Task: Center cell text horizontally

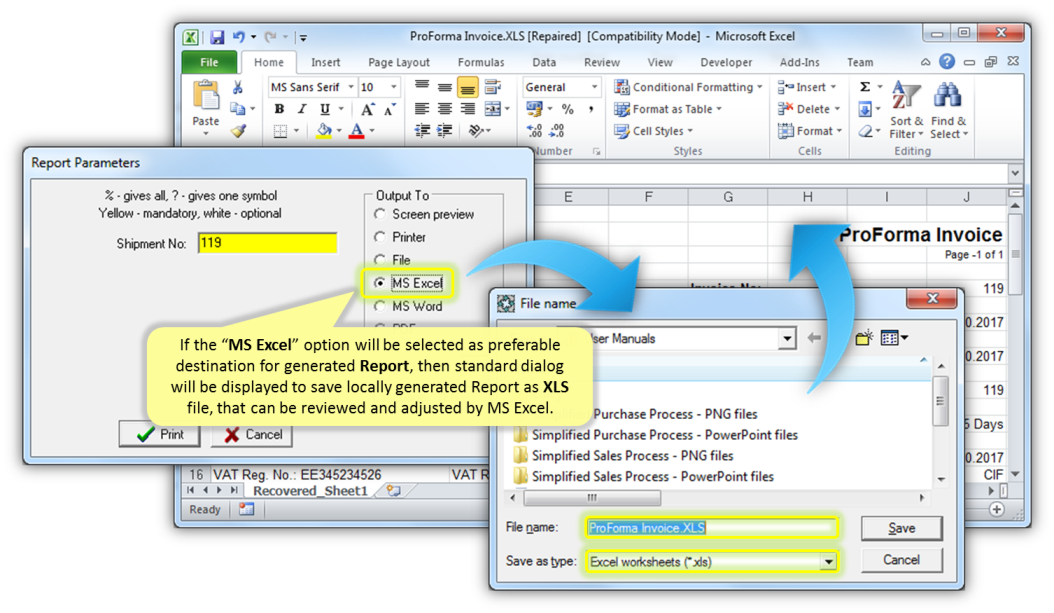Action: (x=444, y=109)
